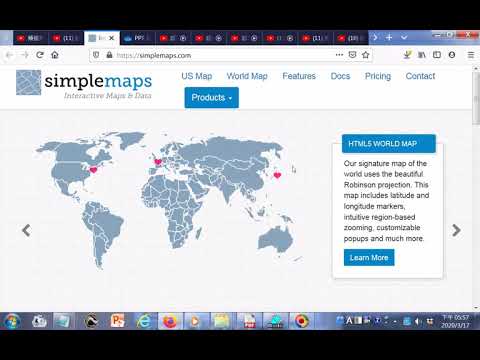The height and width of the screenshot is (360, 480).
Task: Open the Firefox hamburger menu
Action: (x=471, y=55)
